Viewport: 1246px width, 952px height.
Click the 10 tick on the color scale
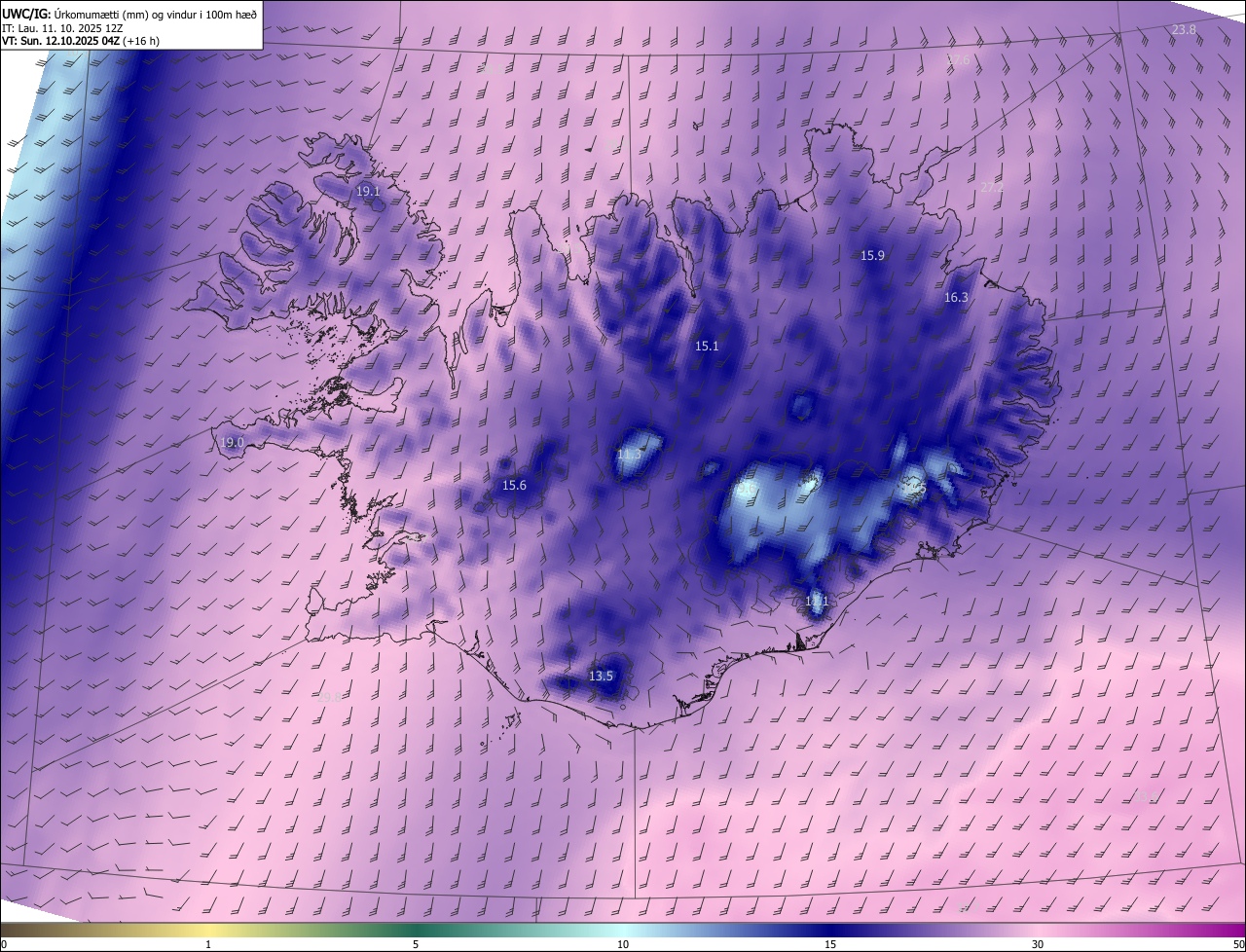click(623, 944)
